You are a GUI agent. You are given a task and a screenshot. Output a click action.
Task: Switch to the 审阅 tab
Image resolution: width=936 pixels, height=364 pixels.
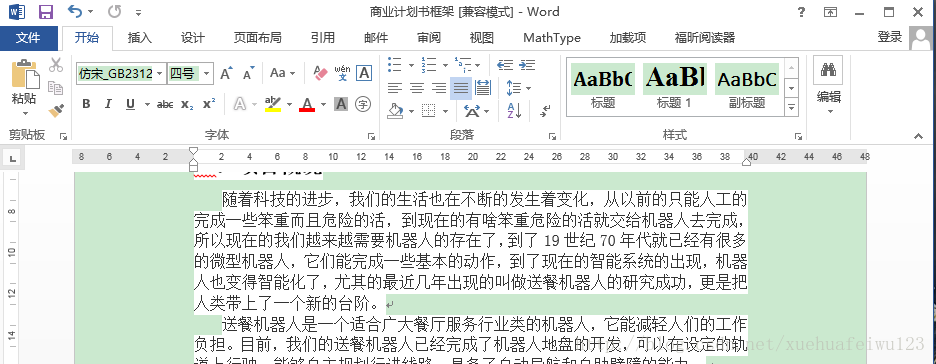(429, 38)
